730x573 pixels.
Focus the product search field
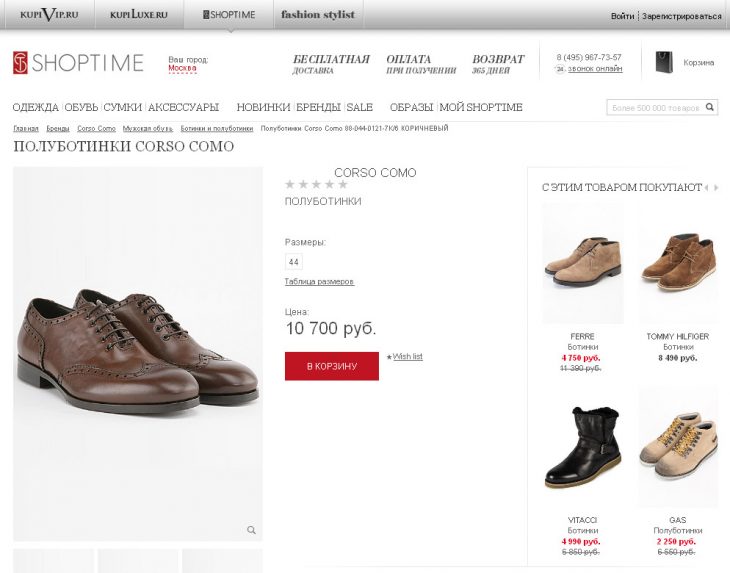click(654, 107)
